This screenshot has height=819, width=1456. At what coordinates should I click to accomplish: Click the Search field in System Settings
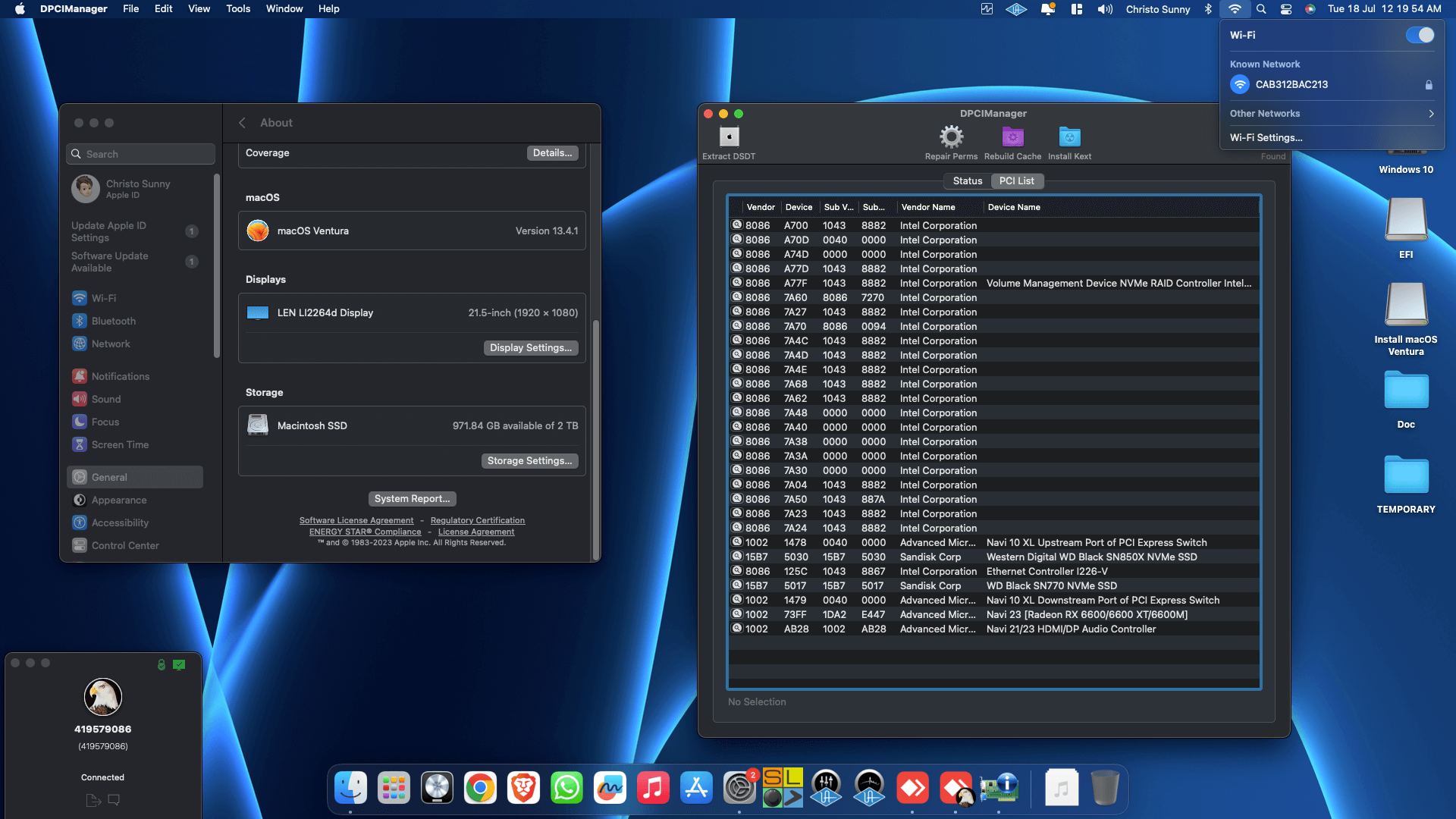tap(141, 154)
